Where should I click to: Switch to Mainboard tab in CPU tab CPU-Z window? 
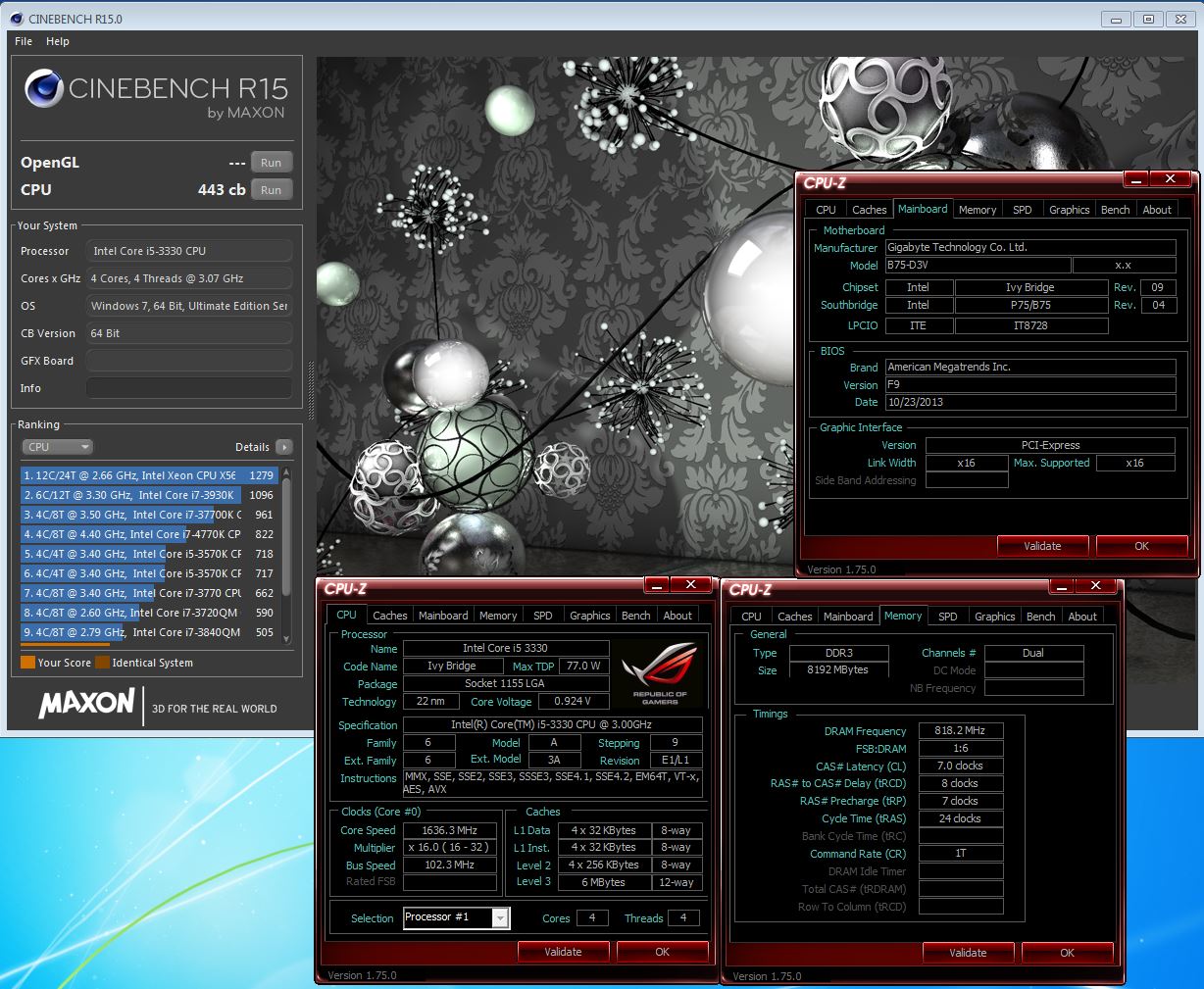(x=443, y=616)
